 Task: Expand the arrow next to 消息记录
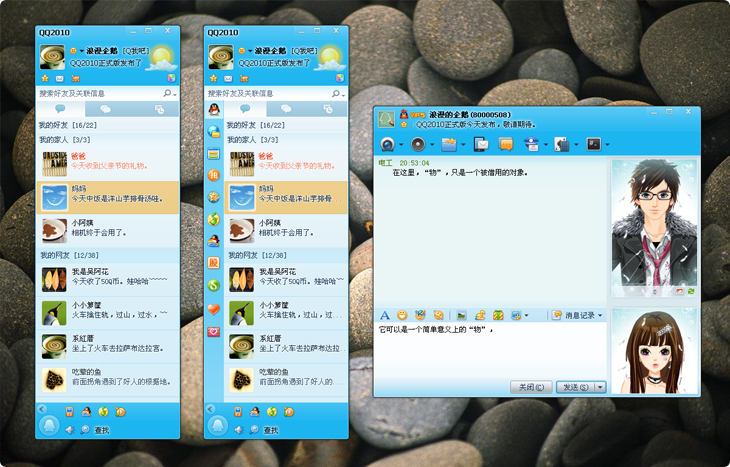pyautogui.click(x=600, y=316)
